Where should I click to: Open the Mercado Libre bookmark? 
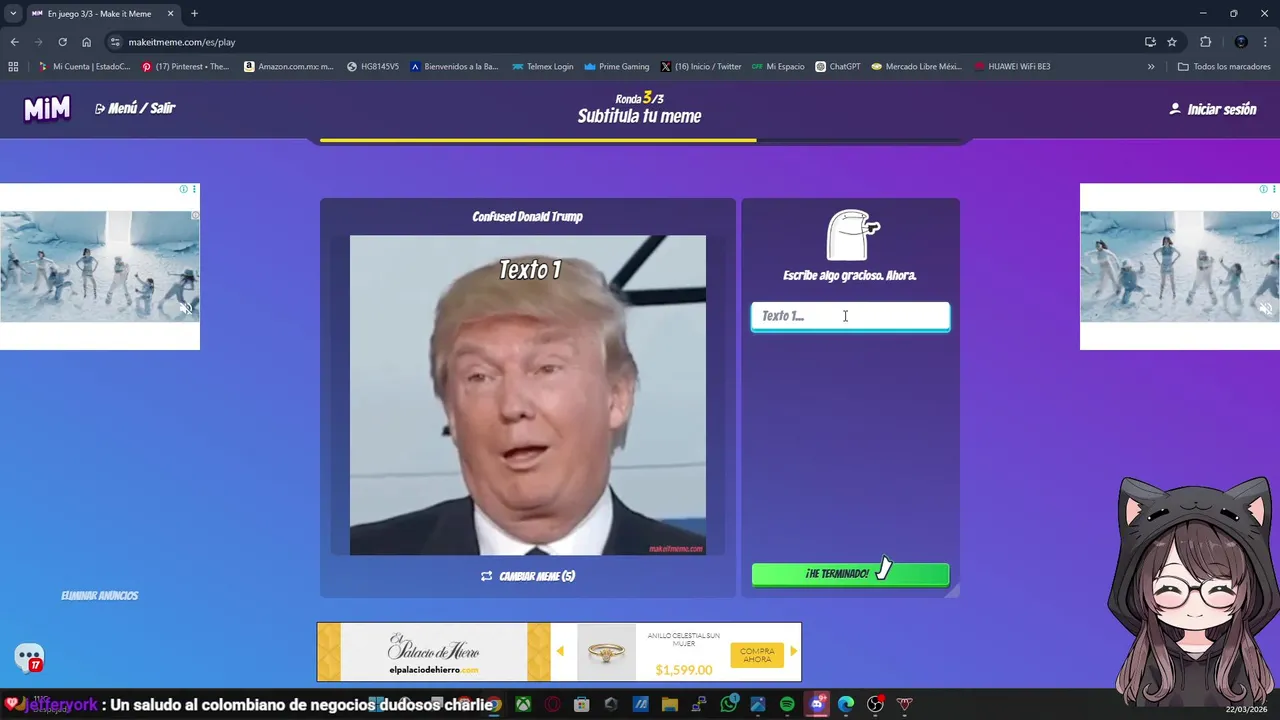[x=916, y=67]
